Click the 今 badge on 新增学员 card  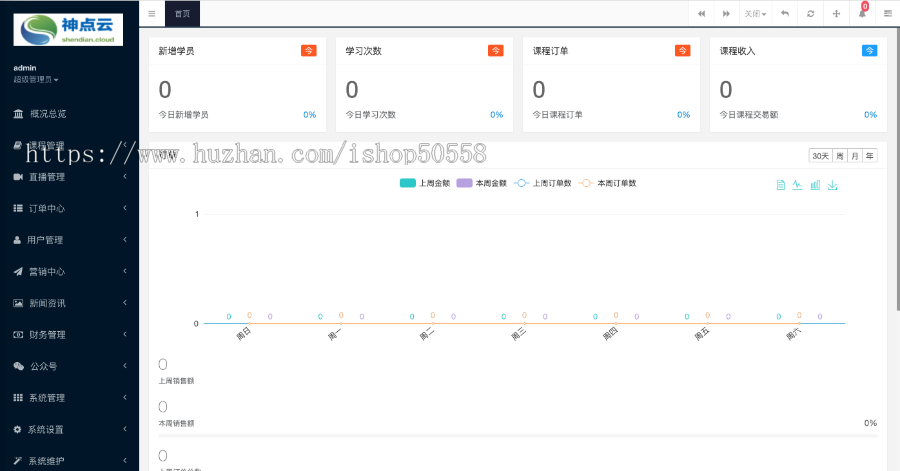(x=309, y=50)
